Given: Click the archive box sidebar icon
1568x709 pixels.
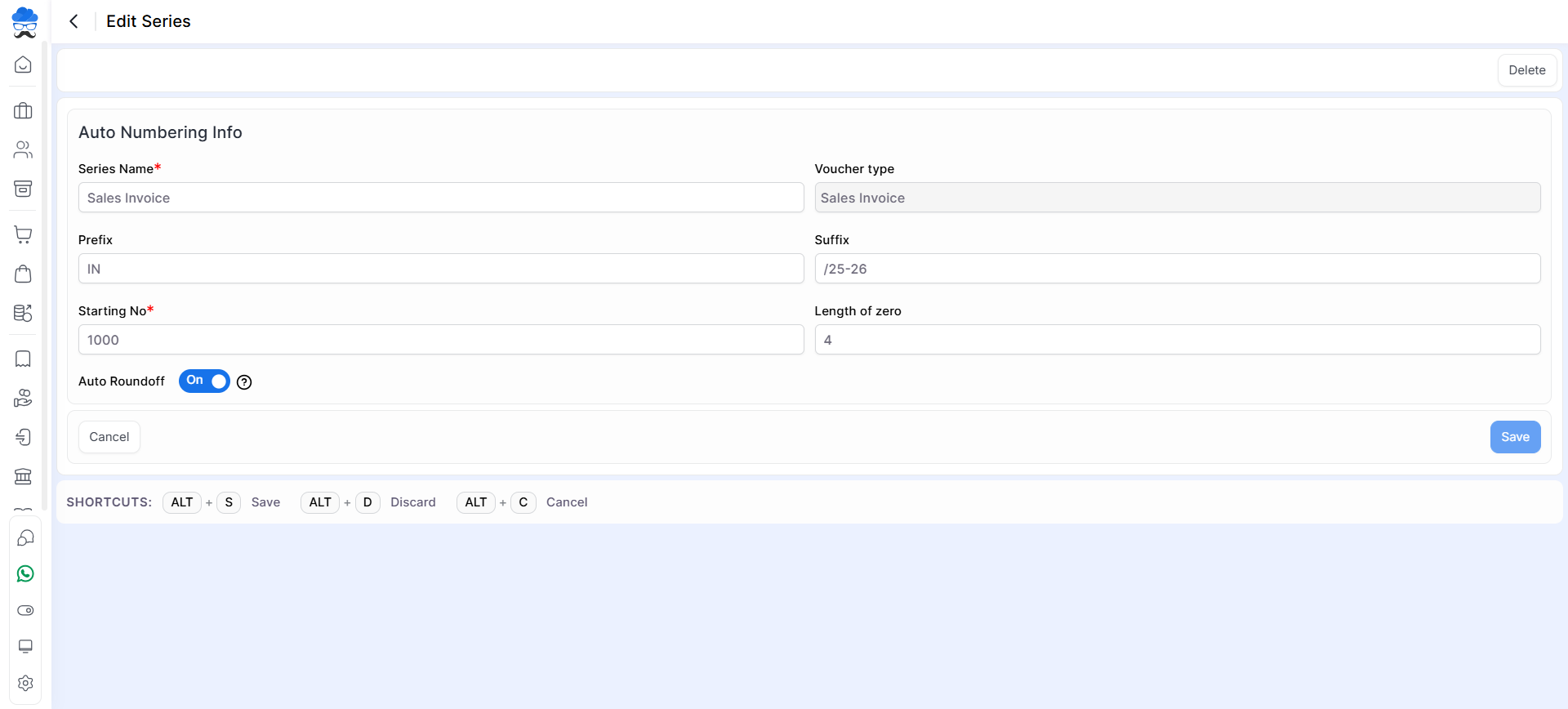Looking at the screenshot, I should tap(23, 189).
